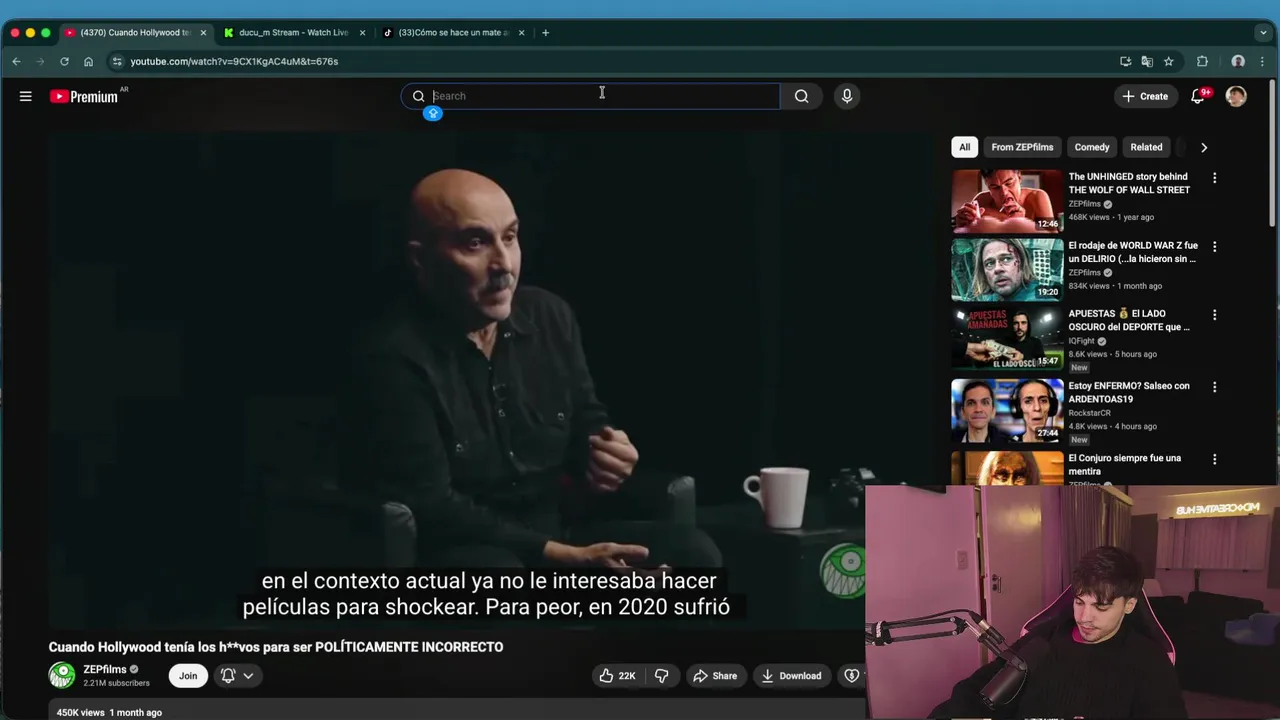The height and width of the screenshot is (720, 1280).
Task: Open Chrome three-dot menu
Action: coord(1262,61)
